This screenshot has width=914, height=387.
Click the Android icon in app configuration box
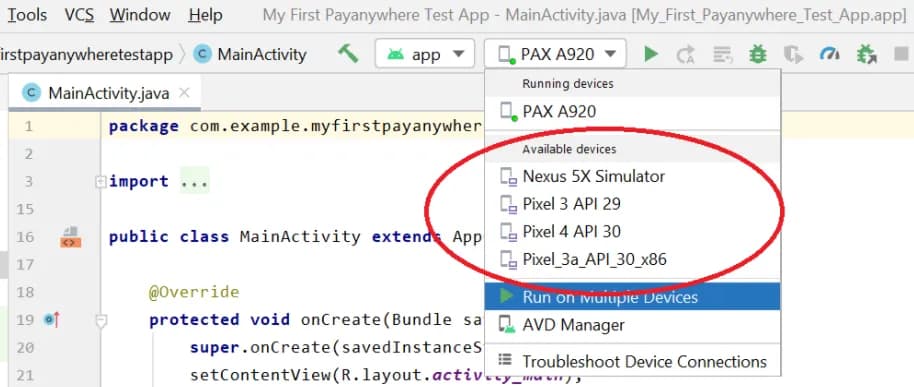click(395, 54)
